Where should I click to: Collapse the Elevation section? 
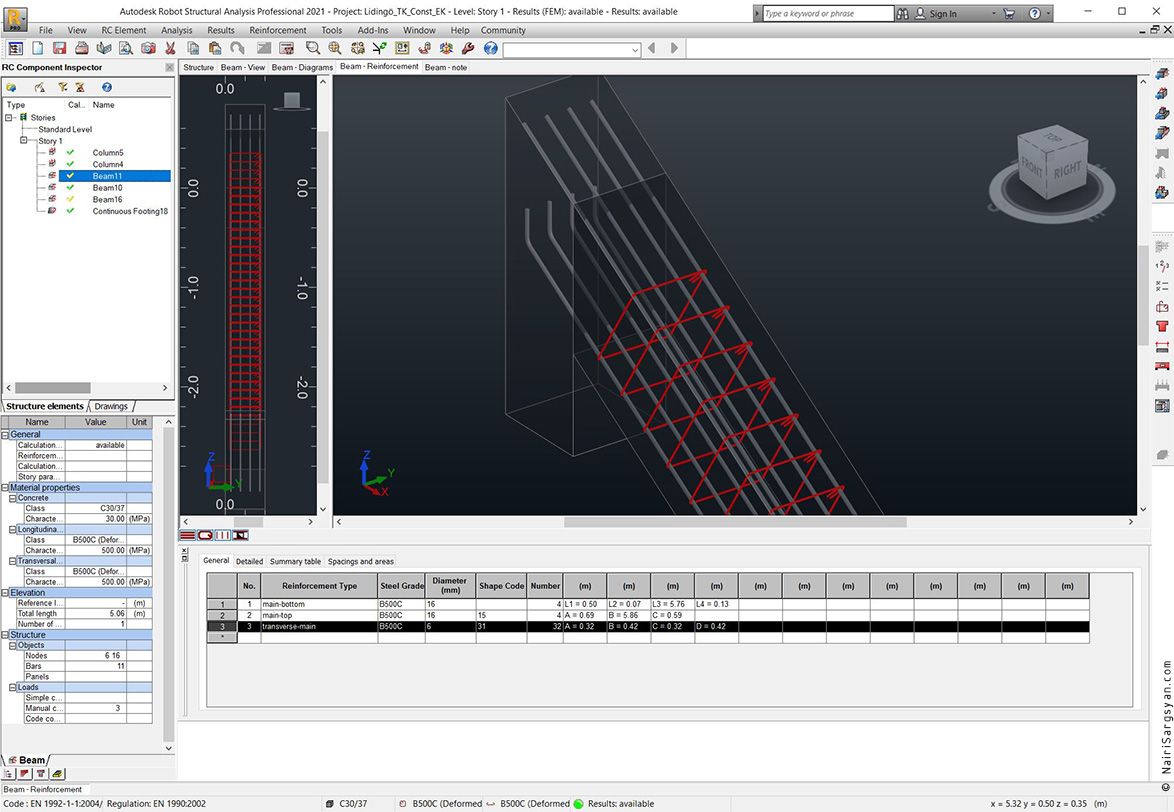(x=5, y=593)
